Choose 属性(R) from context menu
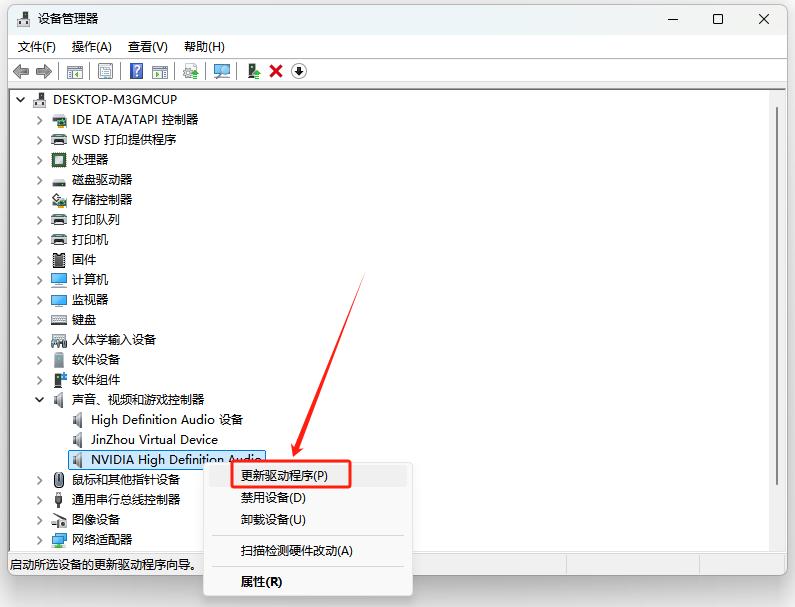 308,582
